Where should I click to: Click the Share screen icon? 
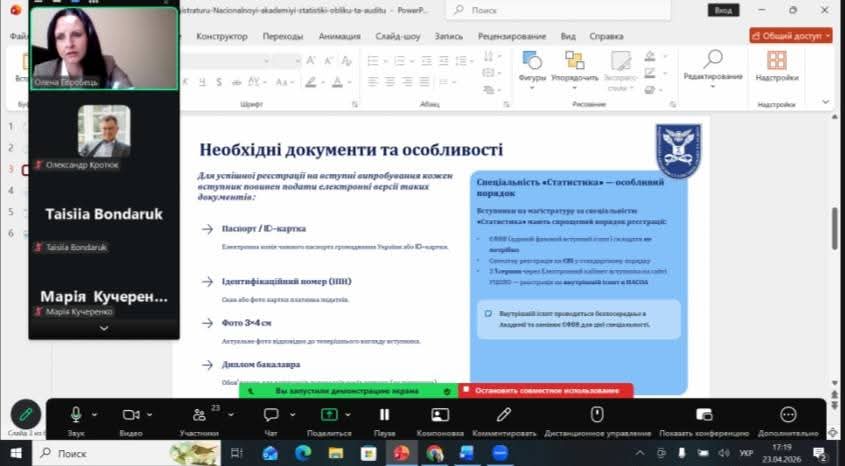click(x=329, y=414)
